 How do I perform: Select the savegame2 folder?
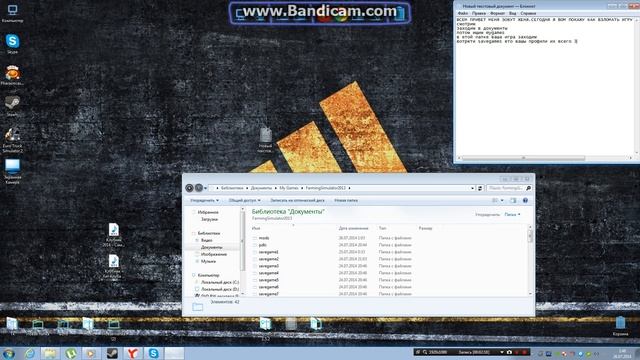click(269, 259)
